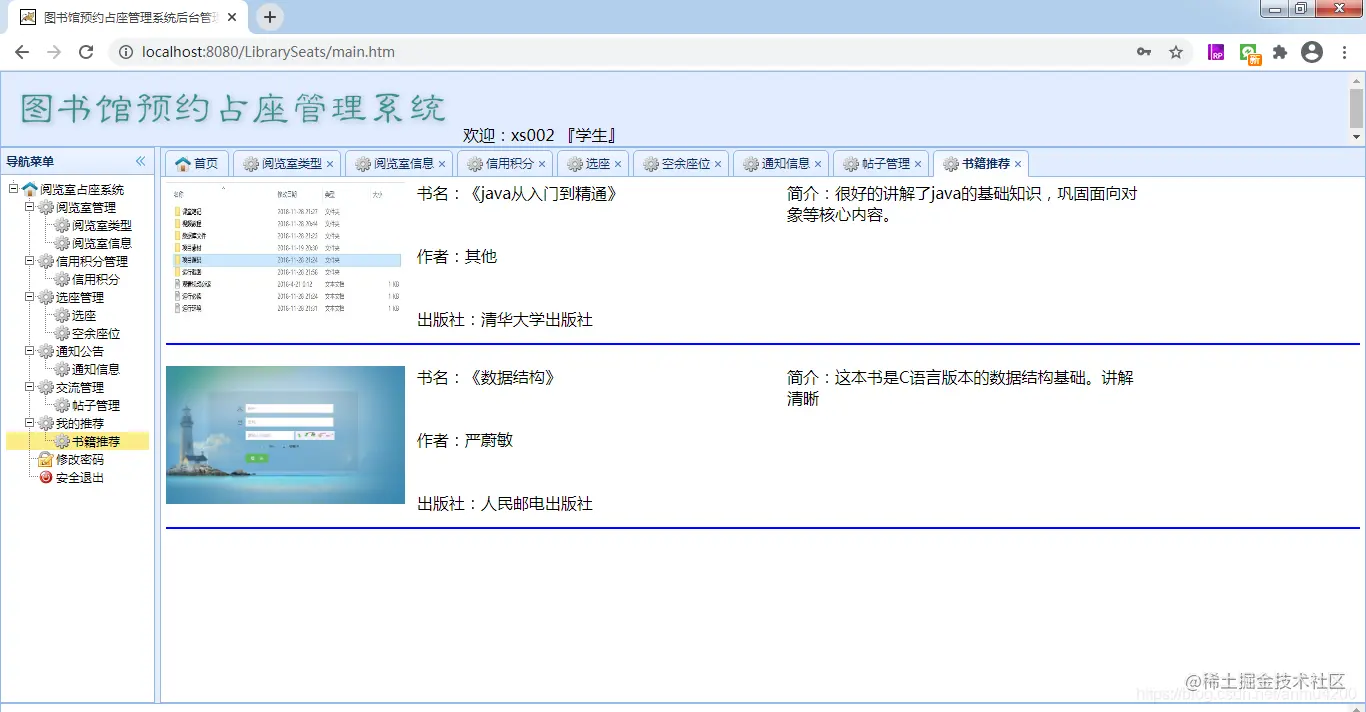Switch to the 选座 tab
This screenshot has width=1366, height=712.
588,163
